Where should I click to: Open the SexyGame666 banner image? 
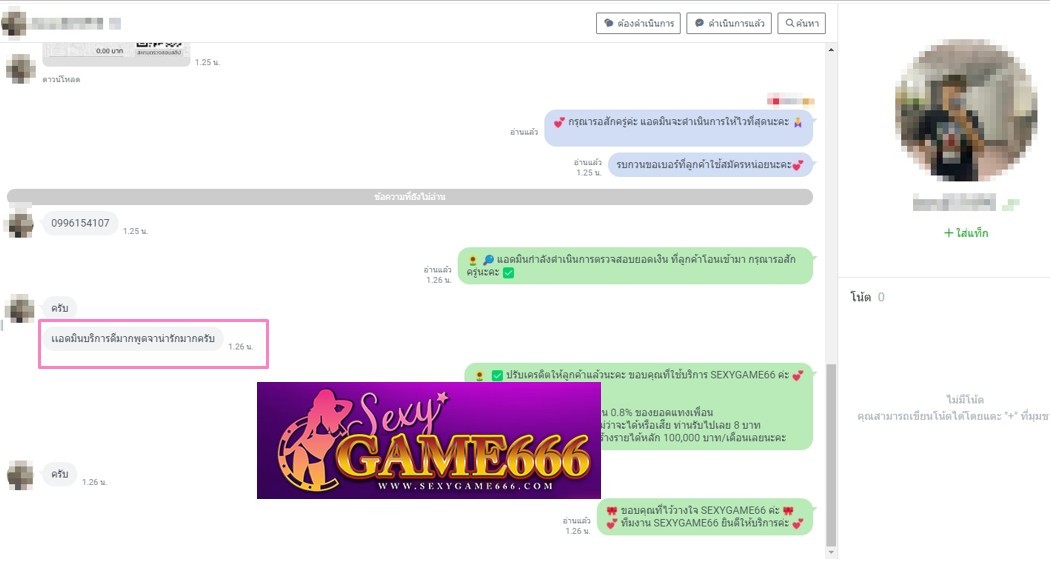[428, 440]
